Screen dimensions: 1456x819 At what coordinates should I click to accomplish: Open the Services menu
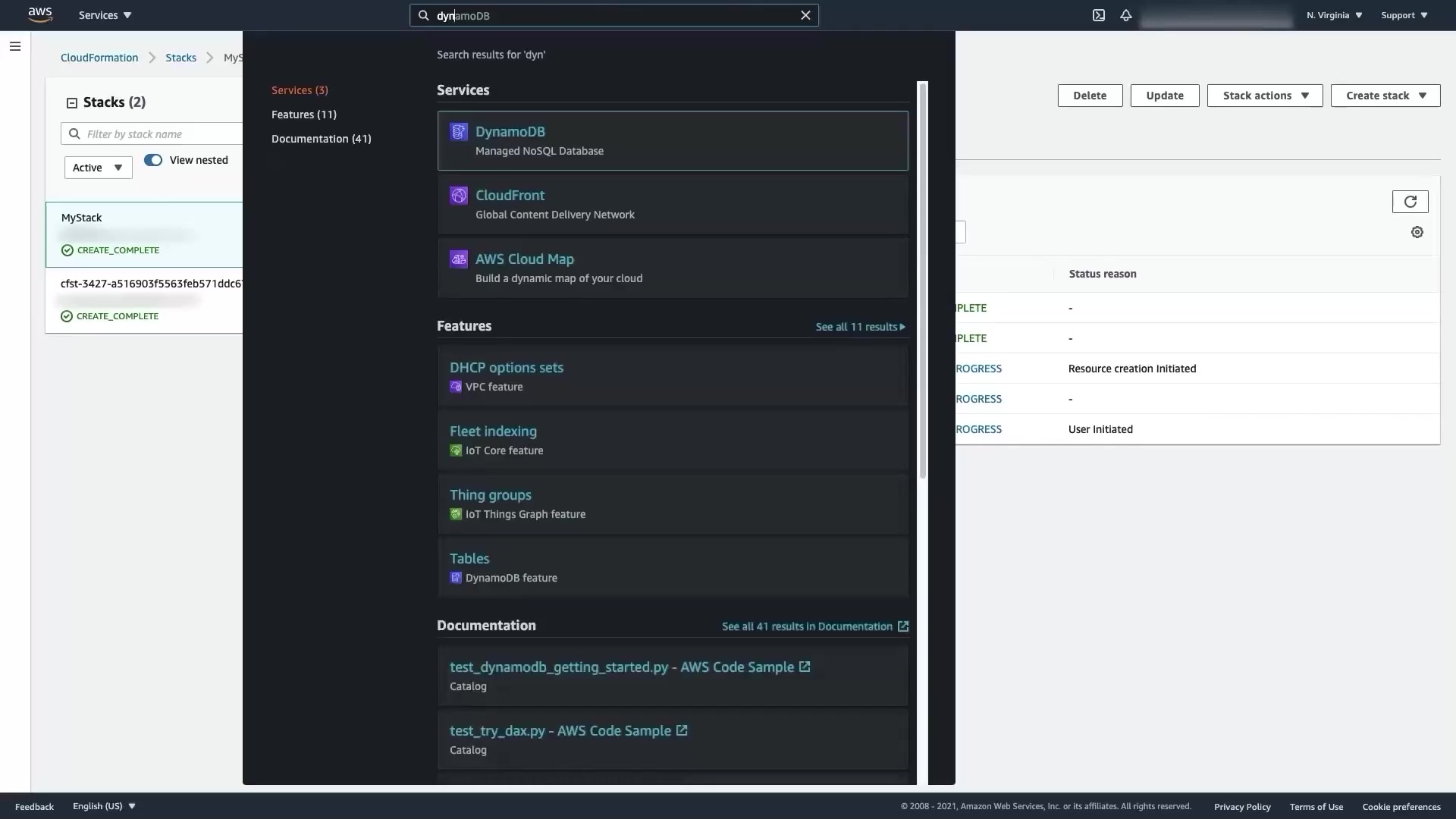[x=105, y=15]
